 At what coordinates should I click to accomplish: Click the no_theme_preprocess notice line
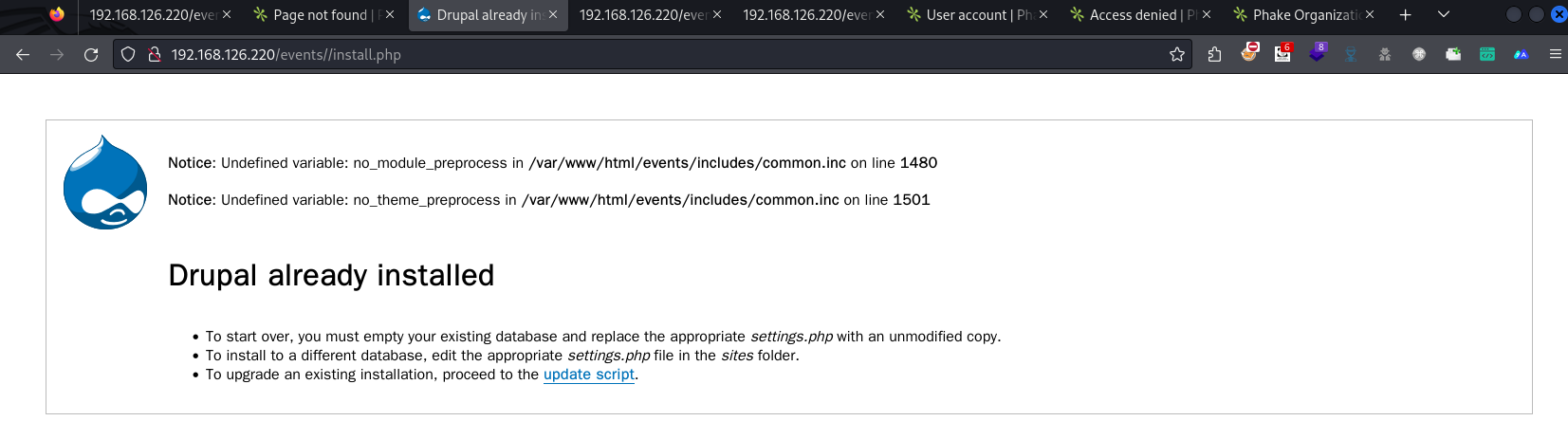click(548, 200)
